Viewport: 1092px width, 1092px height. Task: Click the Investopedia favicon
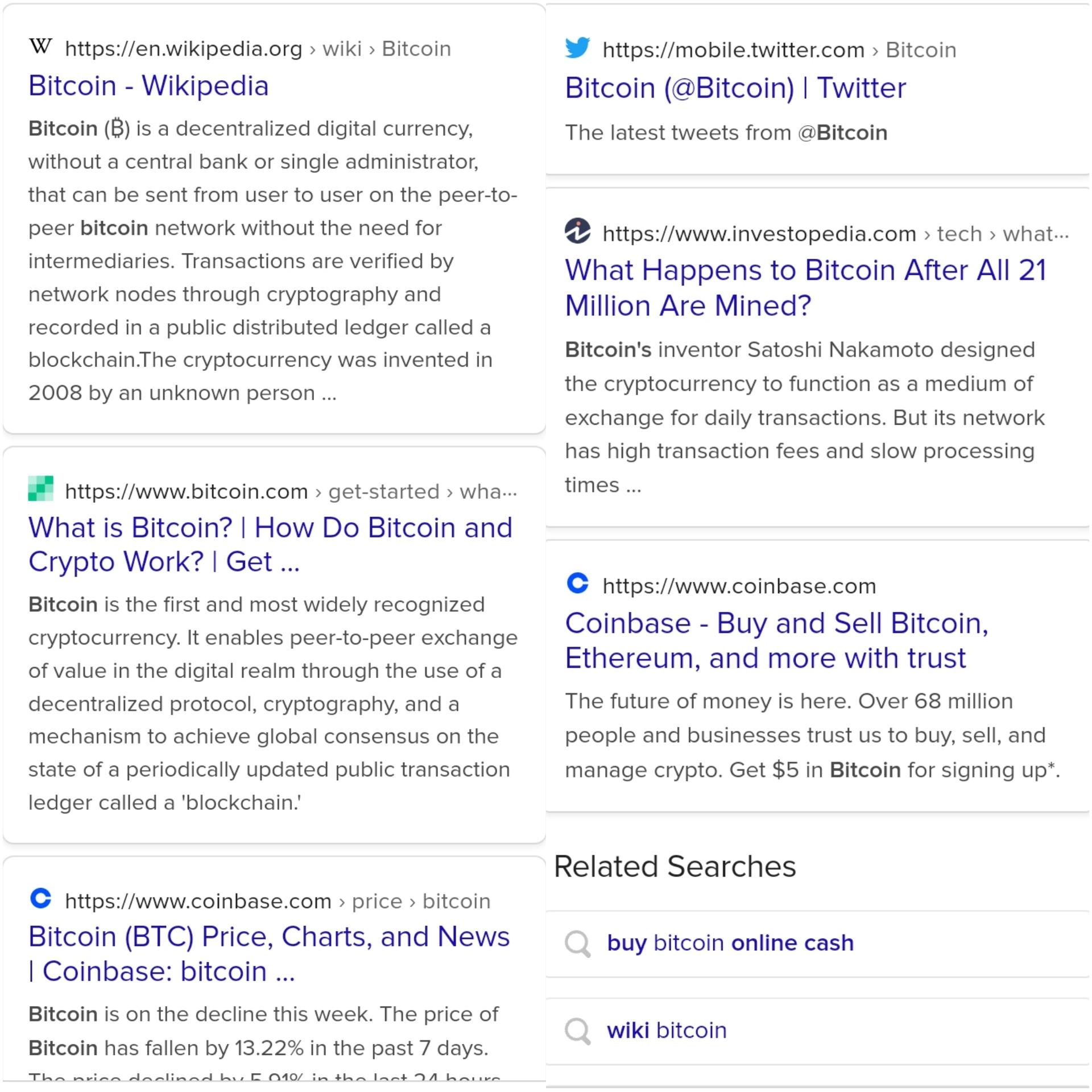(578, 231)
